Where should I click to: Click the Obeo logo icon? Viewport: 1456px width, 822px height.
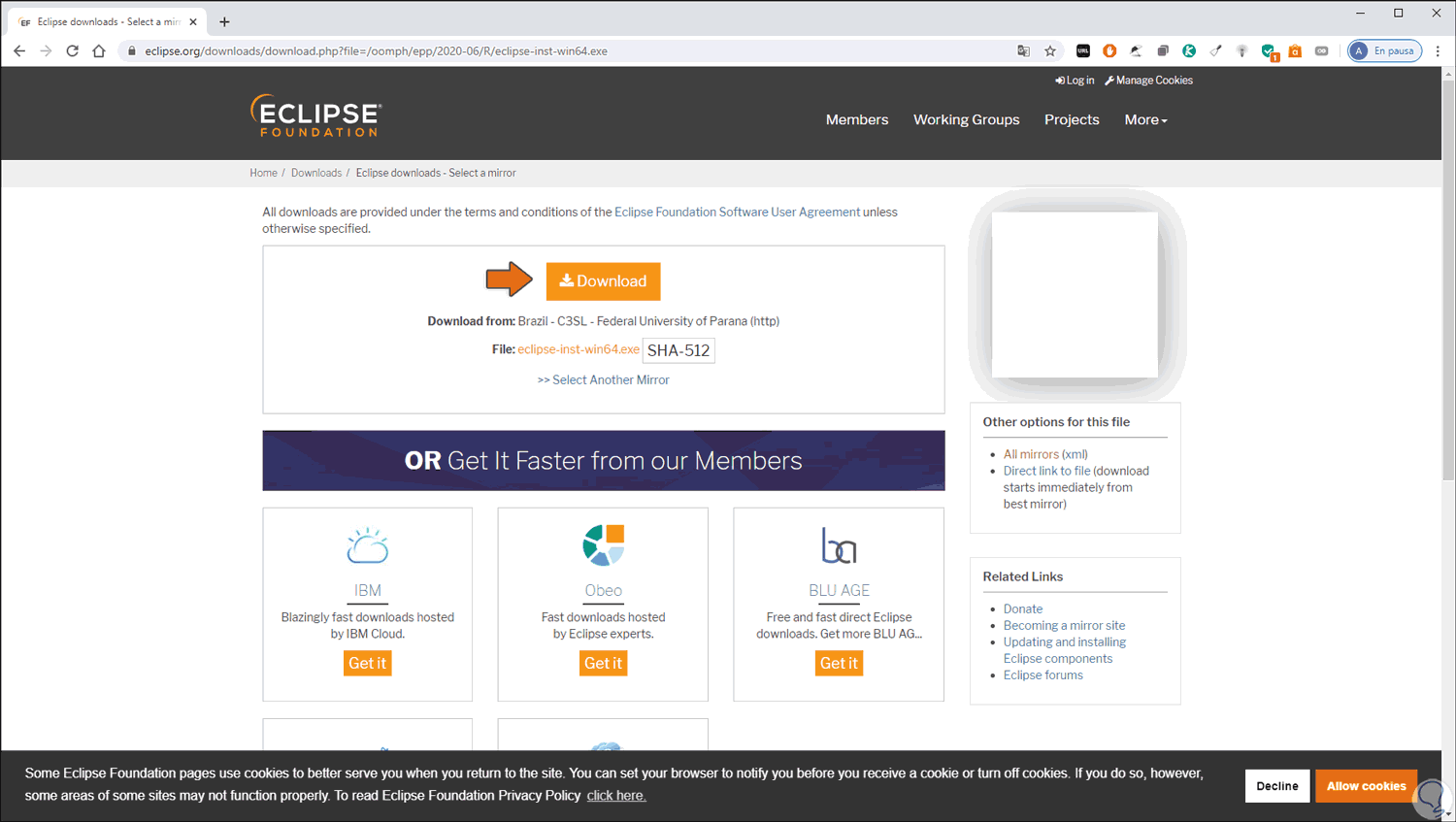[x=603, y=545]
